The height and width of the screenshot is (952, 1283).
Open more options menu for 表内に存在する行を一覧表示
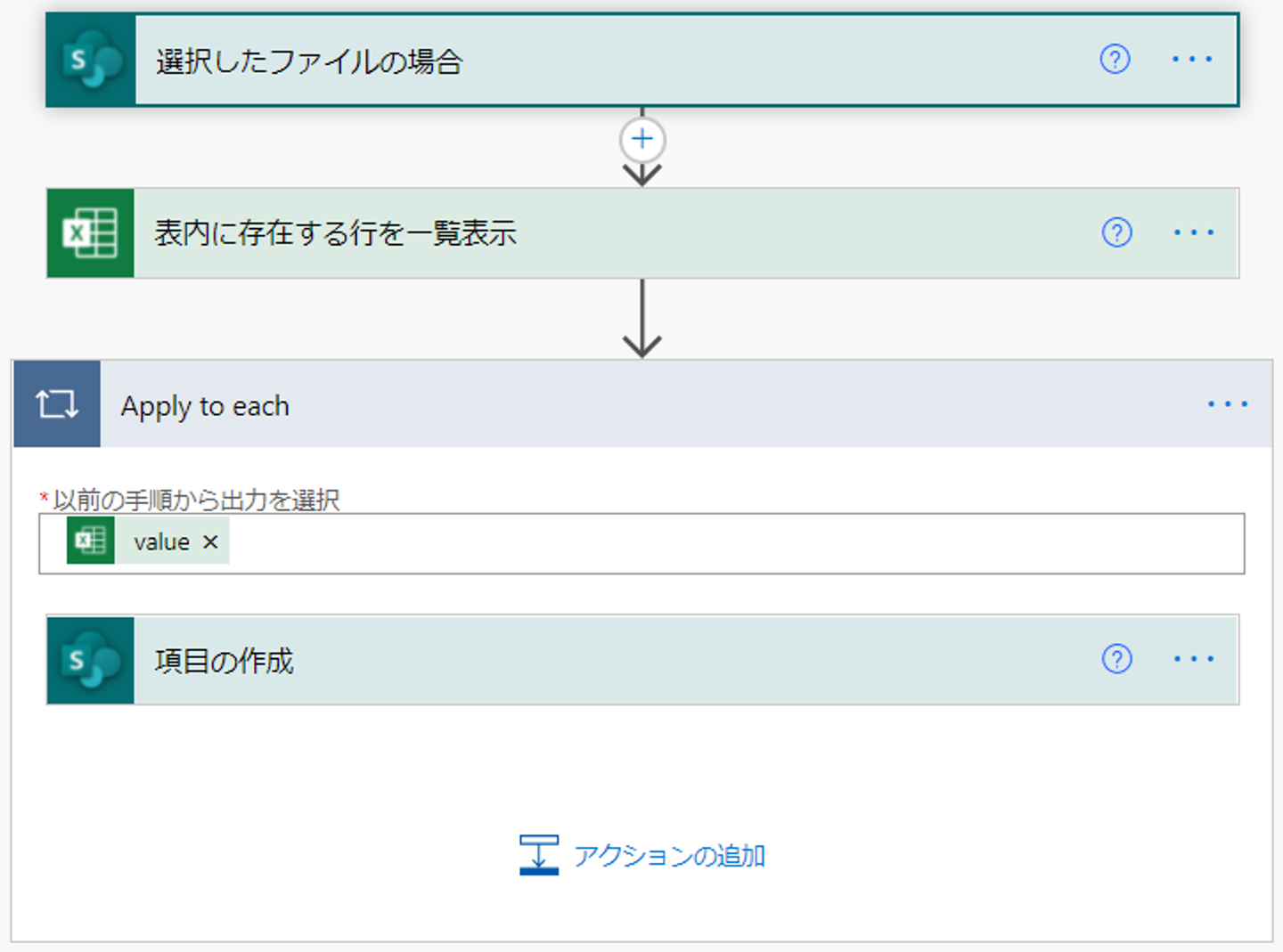click(1193, 232)
